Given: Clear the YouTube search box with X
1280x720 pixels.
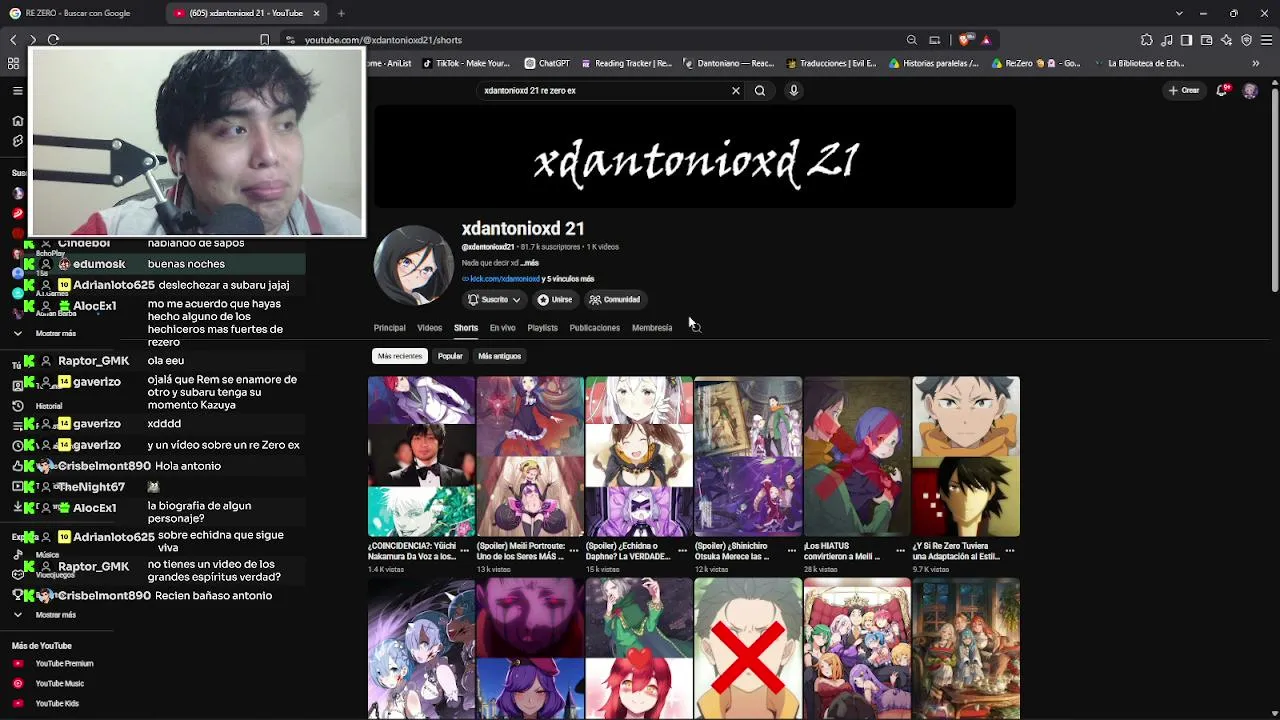Looking at the screenshot, I should pyautogui.click(x=736, y=90).
